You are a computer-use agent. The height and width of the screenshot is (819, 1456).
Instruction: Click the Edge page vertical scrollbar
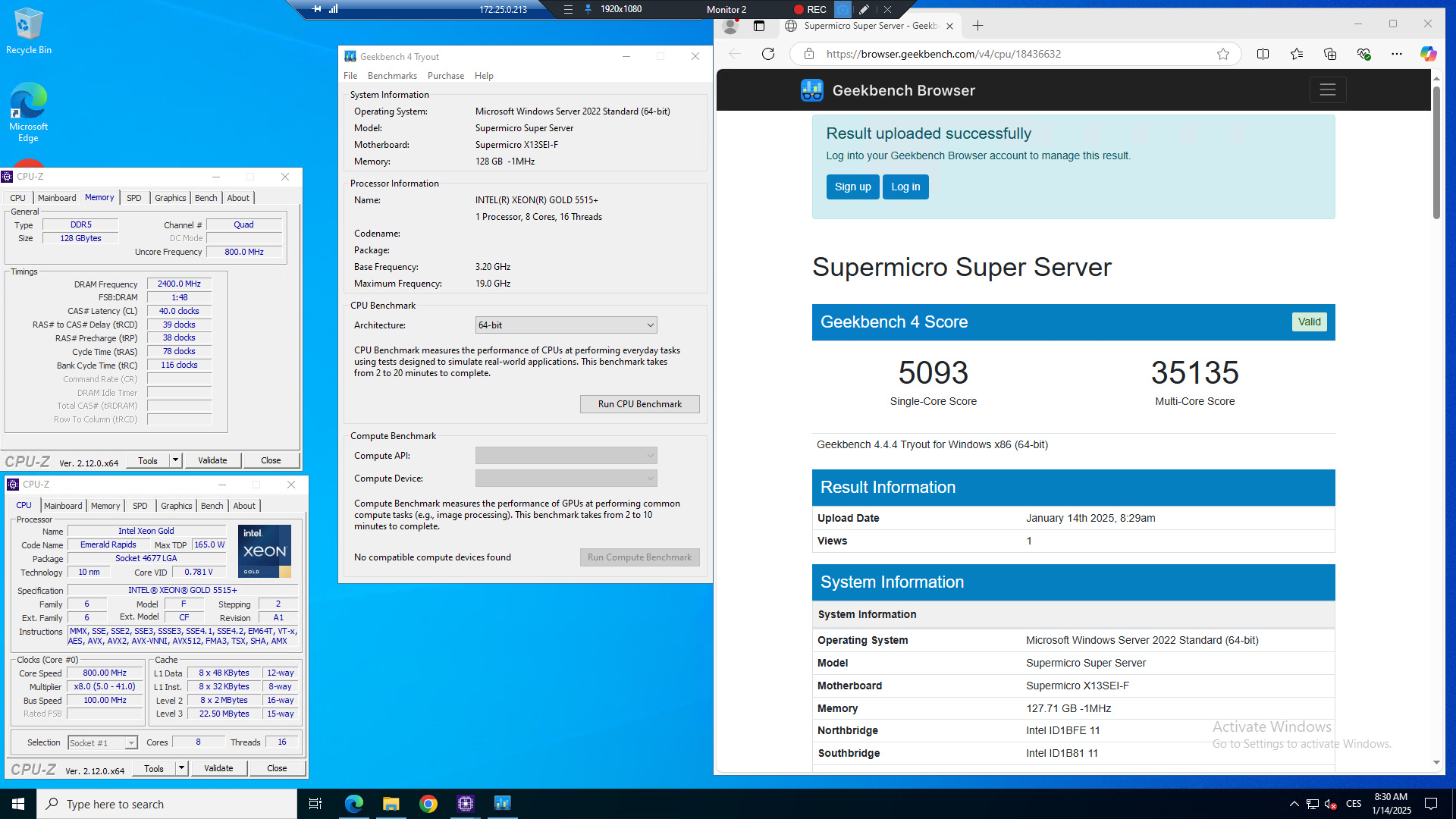[1436, 152]
